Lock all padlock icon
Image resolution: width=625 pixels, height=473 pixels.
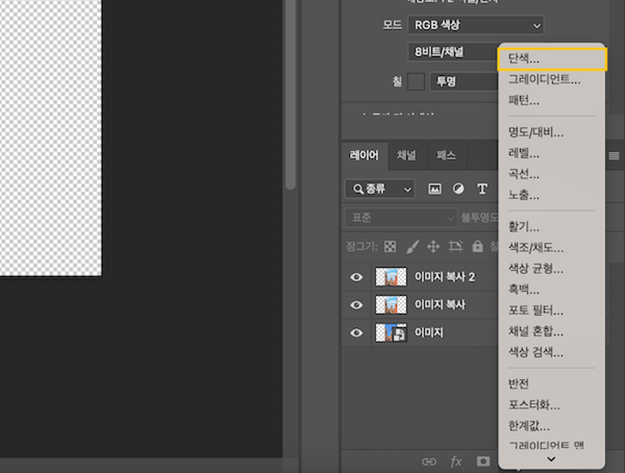[x=477, y=247]
